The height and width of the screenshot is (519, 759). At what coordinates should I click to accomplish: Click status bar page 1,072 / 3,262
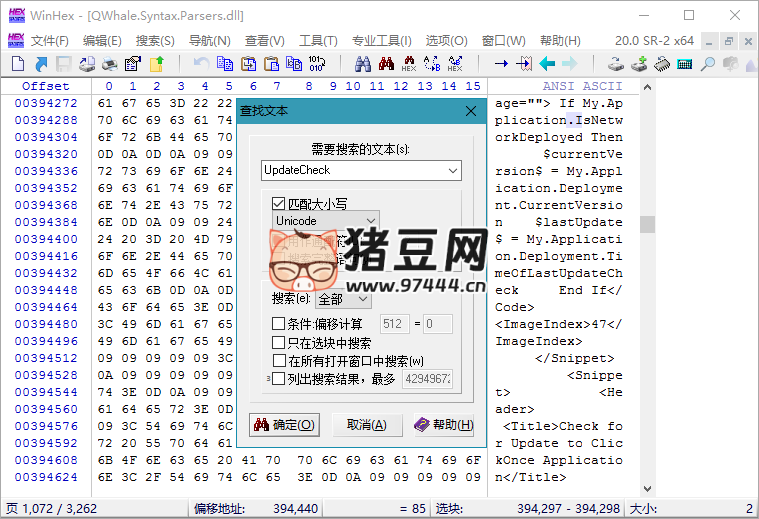(x=51, y=508)
